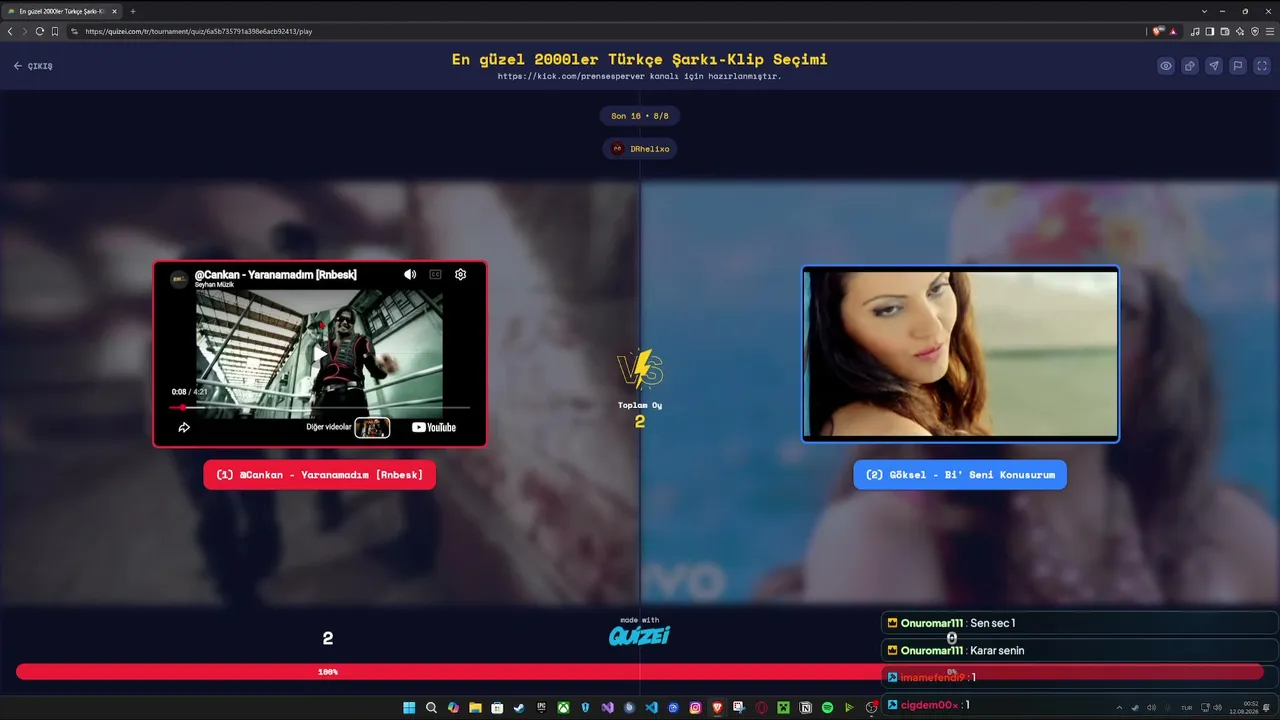This screenshot has height=720, width=1280.
Task: Open Visual Studio Code from the taskbar
Action: click(x=651, y=708)
